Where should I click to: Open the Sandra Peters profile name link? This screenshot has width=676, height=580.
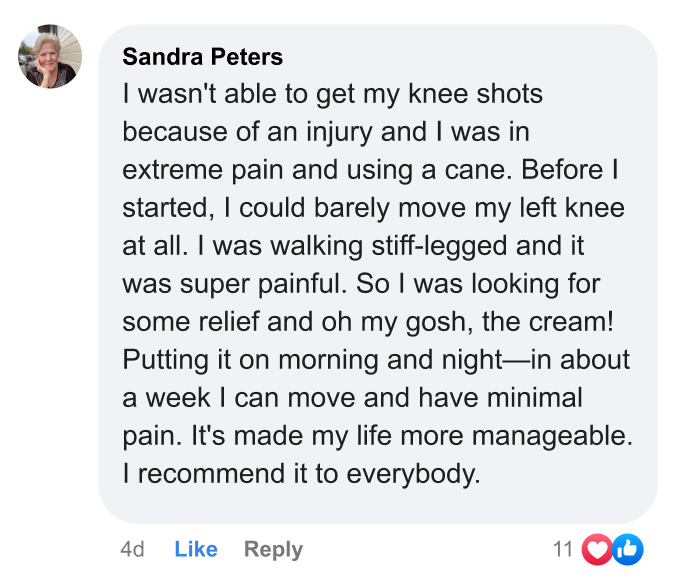coord(202,56)
